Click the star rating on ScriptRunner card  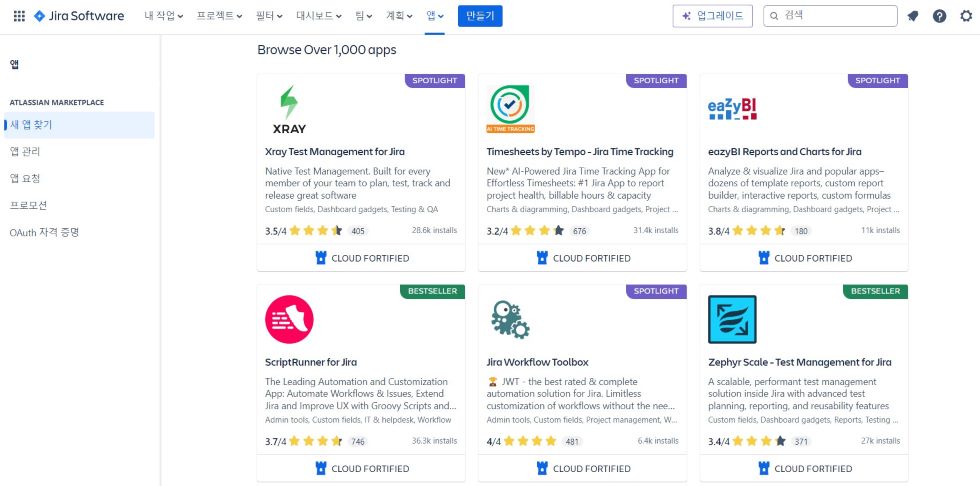[315, 441]
